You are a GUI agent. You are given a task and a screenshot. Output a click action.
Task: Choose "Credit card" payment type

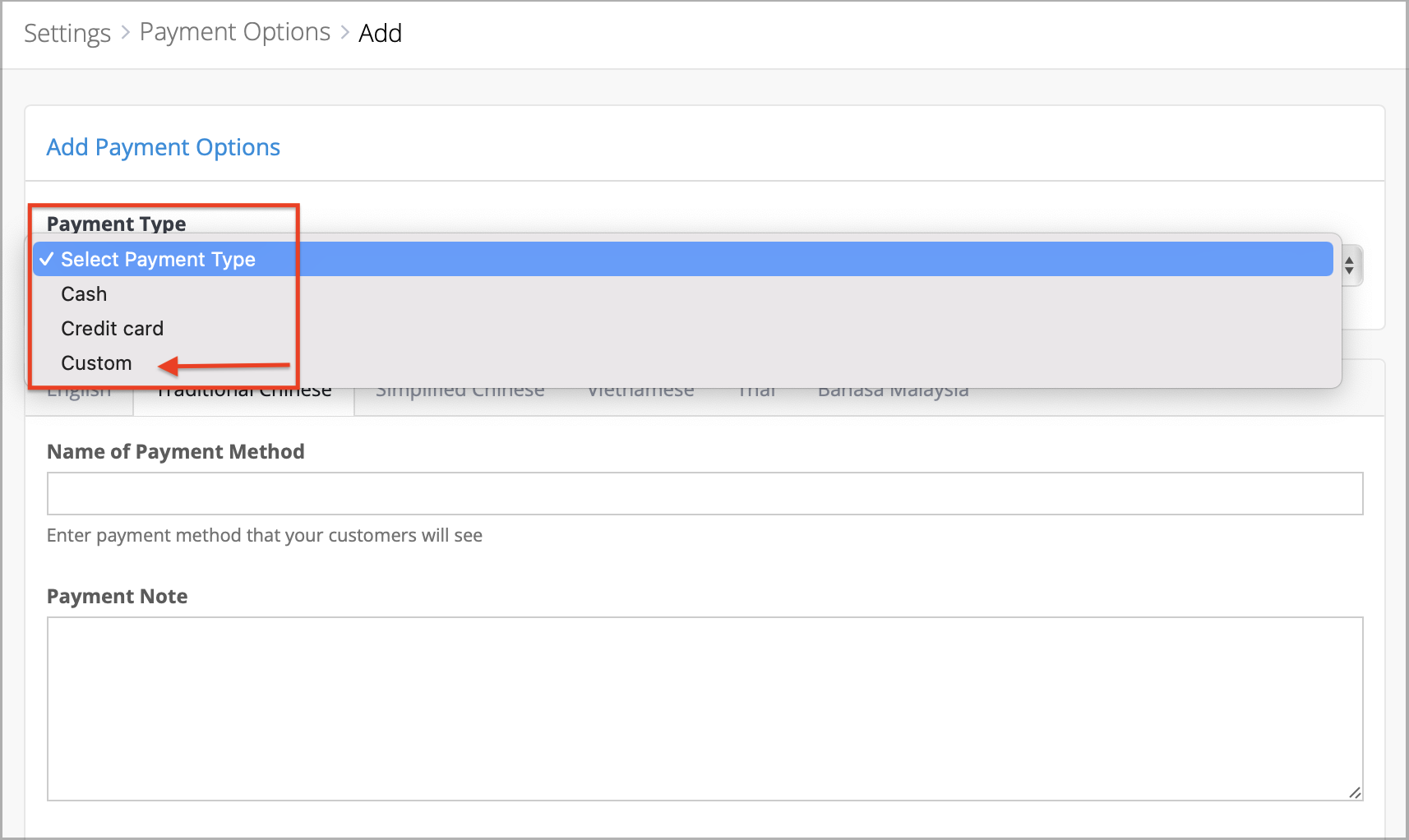[x=113, y=328]
